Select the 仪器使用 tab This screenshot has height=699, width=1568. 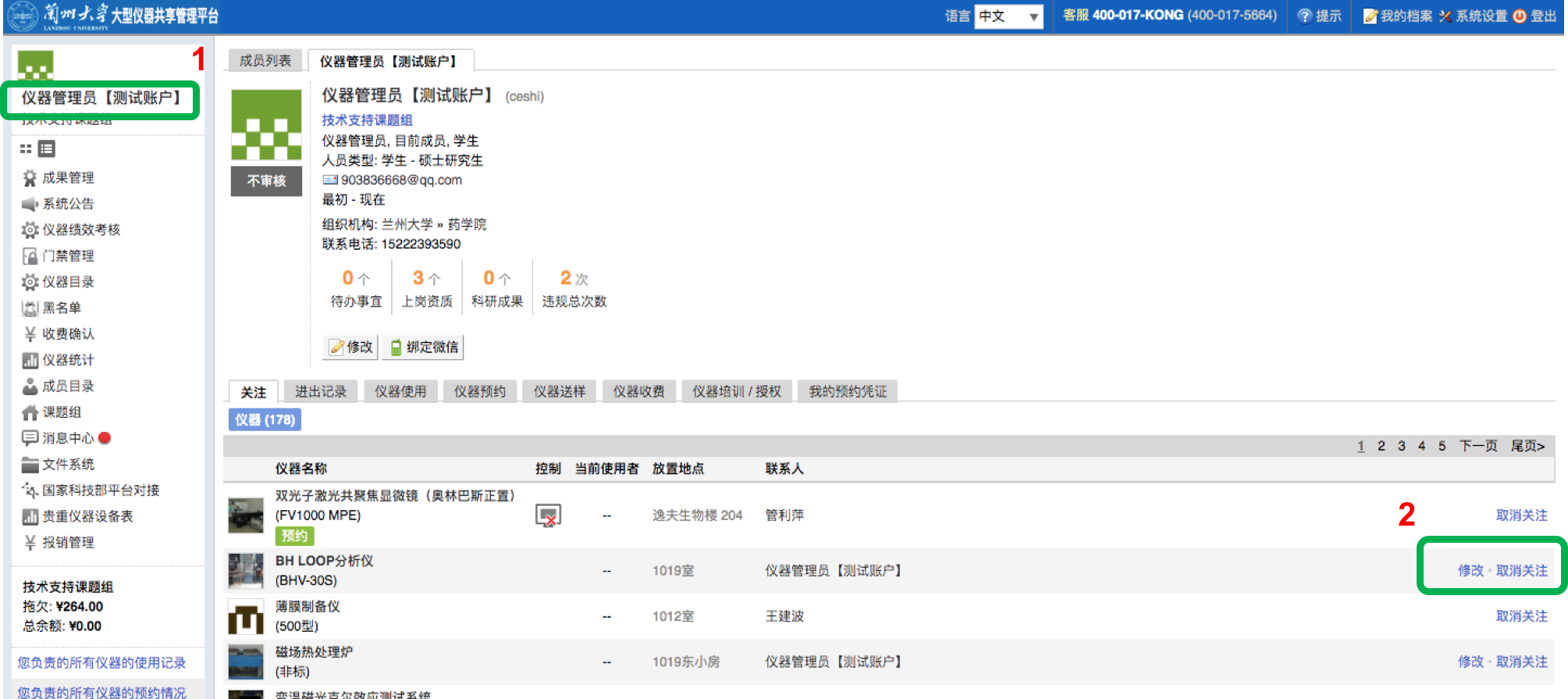(400, 391)
